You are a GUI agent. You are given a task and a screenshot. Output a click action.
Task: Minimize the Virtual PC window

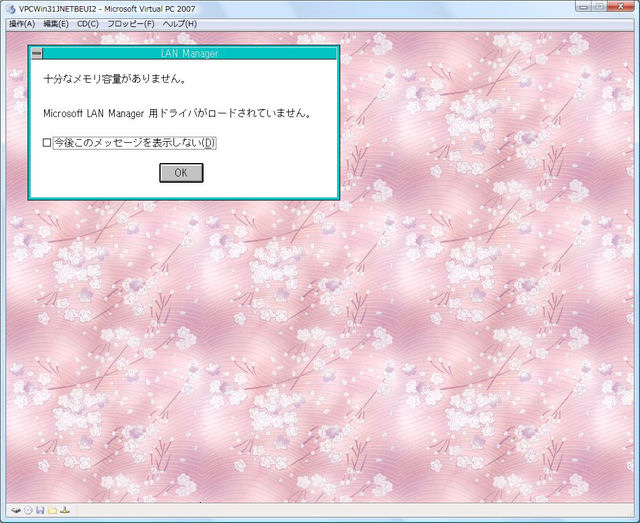point(584,7)
